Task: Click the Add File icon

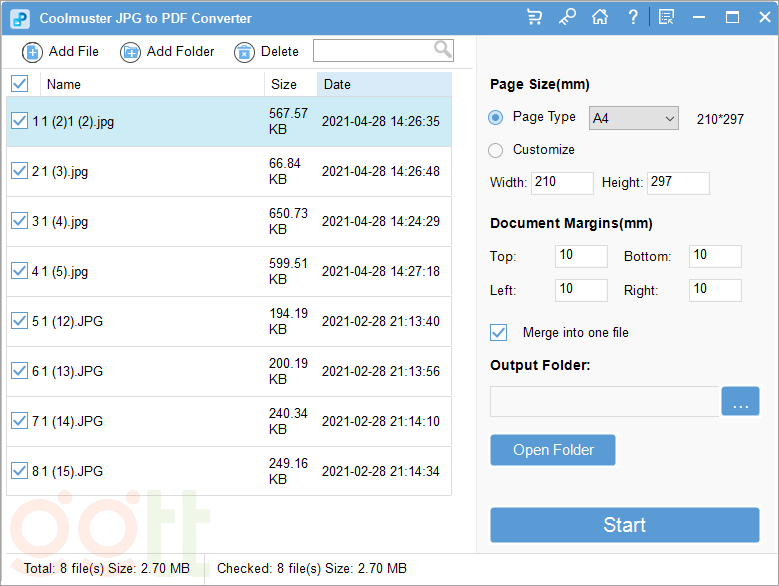Action: click(x=32, y=52)
